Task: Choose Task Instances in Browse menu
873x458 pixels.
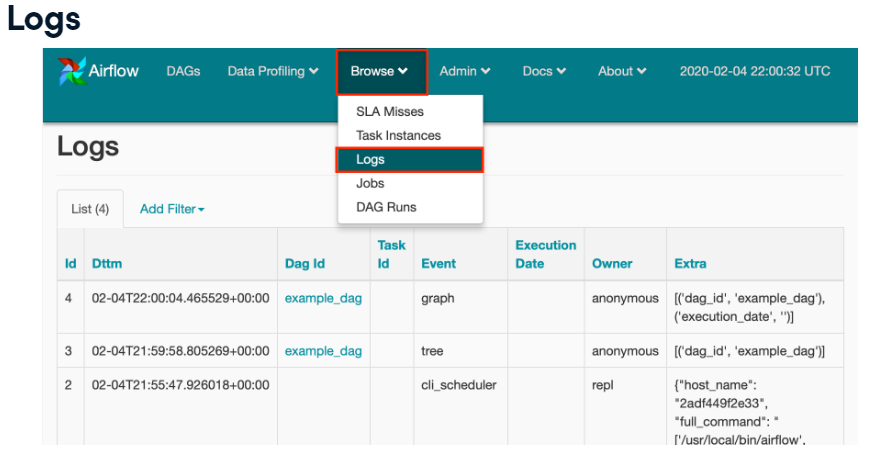Action: pyautogui.click(x=398, y=135)
